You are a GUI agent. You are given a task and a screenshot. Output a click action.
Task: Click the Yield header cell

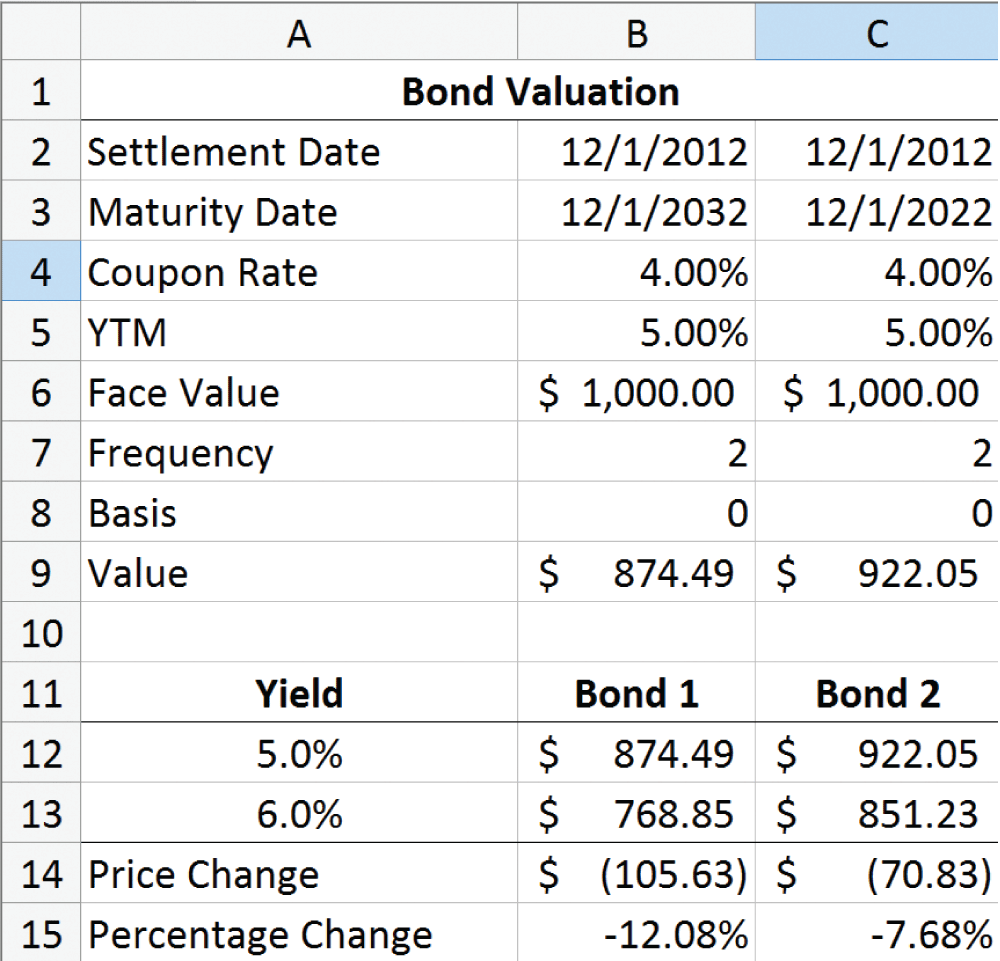coord(298,694)
